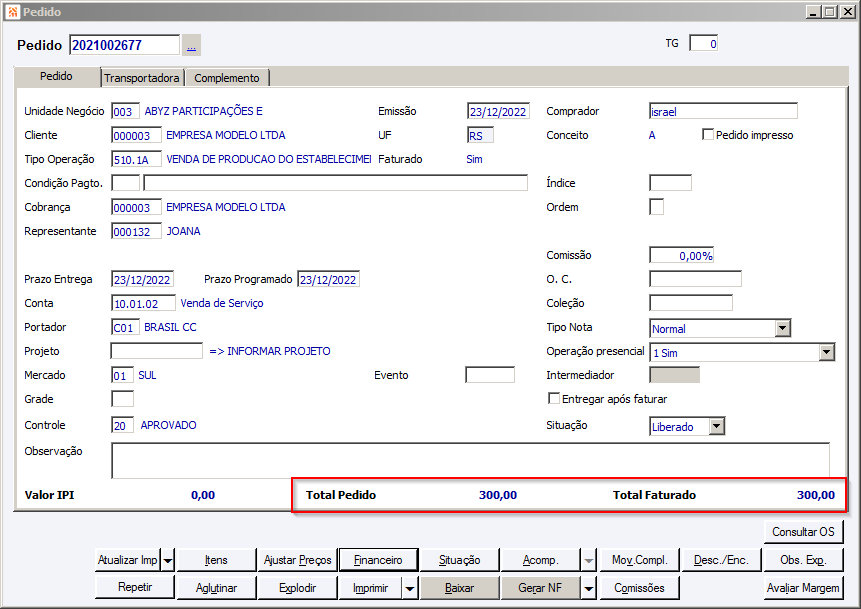Click the Imprimir button

pos(371,588)
